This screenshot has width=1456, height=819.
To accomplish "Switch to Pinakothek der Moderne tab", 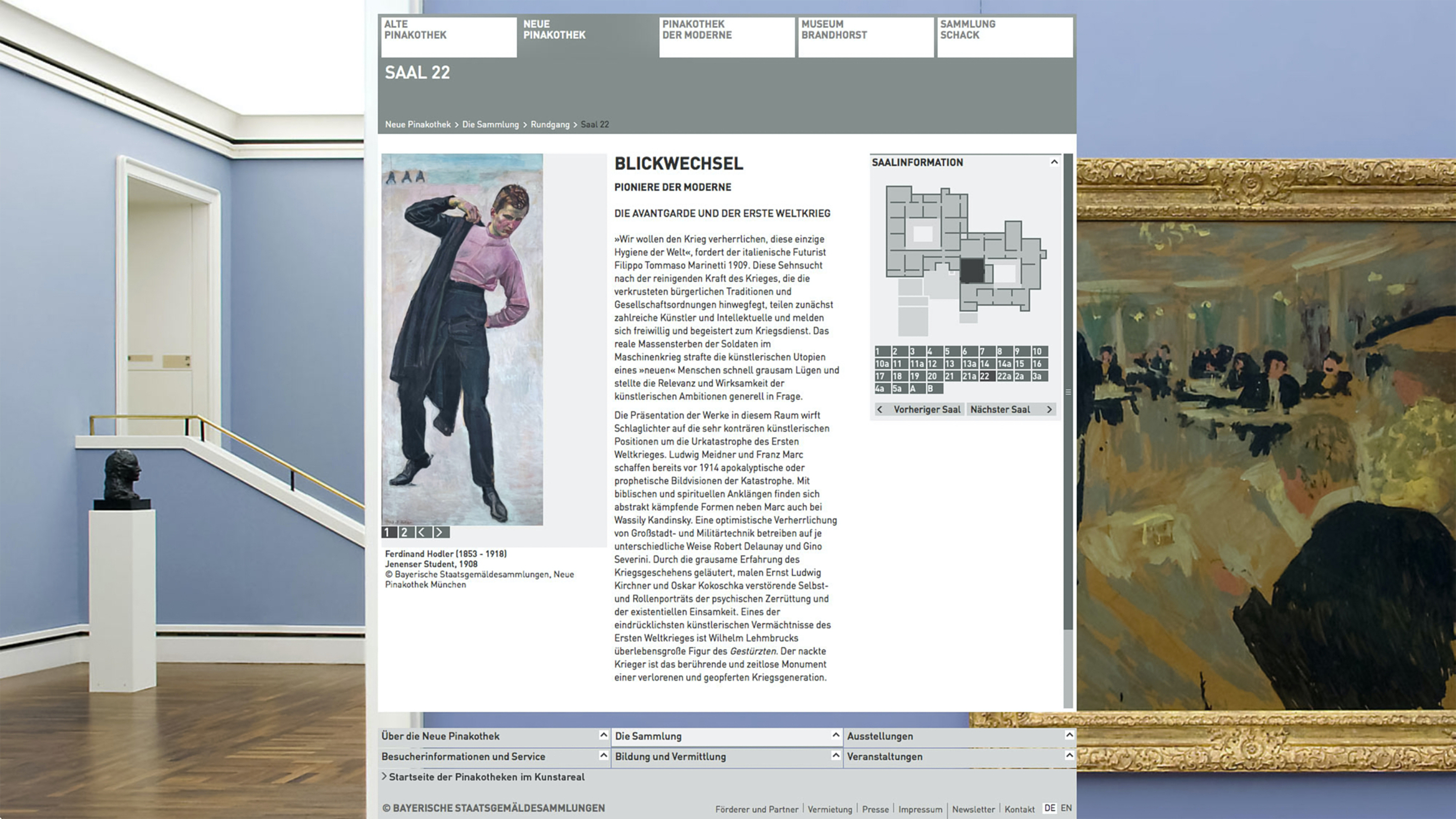I will click(x=727, y=37).
